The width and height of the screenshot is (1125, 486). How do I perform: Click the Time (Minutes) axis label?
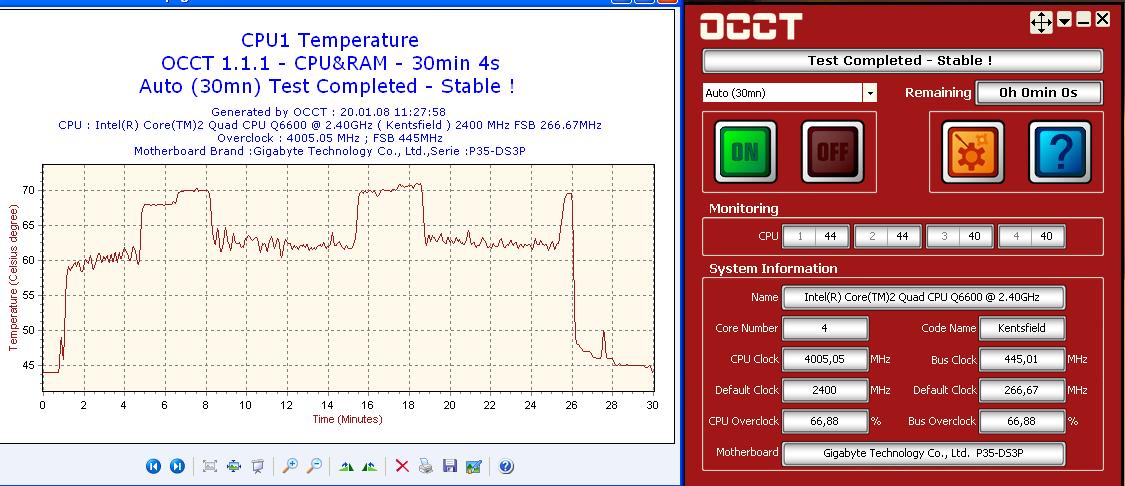point(347,419)
